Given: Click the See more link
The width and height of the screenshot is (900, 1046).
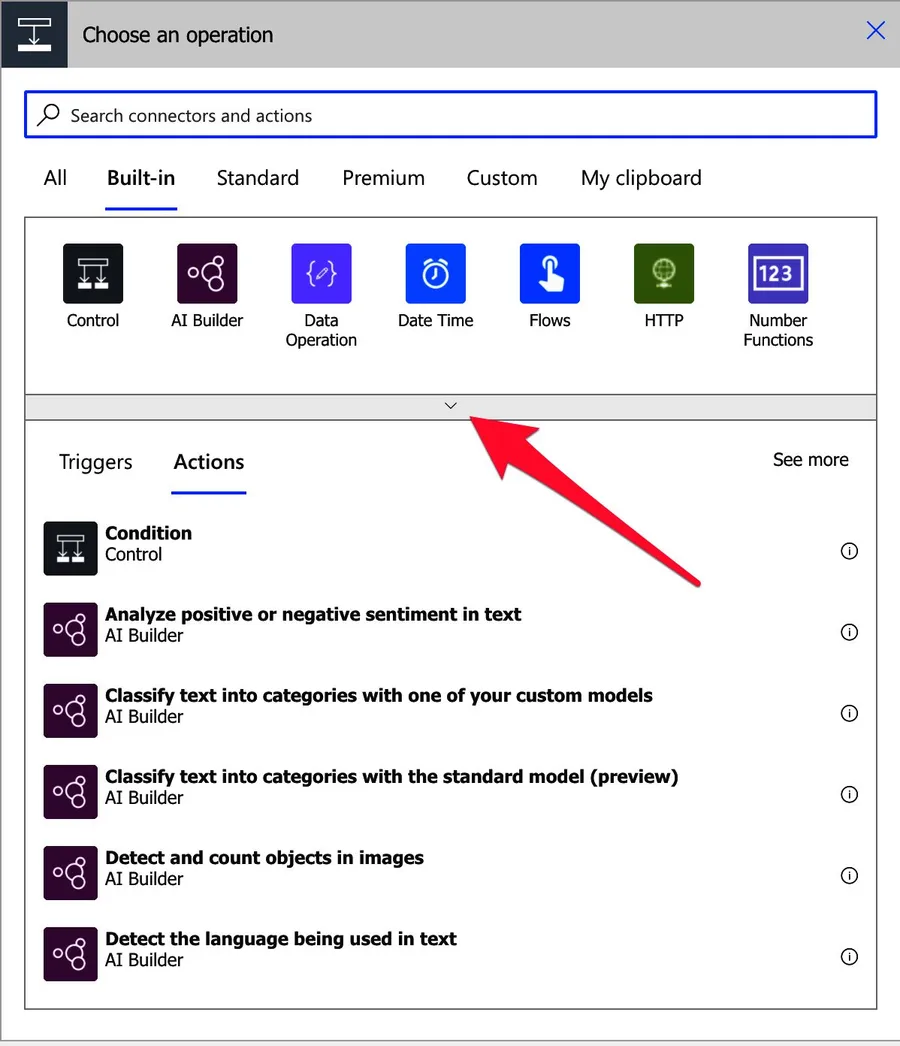Looking at the screenshot, I should click(x=810, y=460).
